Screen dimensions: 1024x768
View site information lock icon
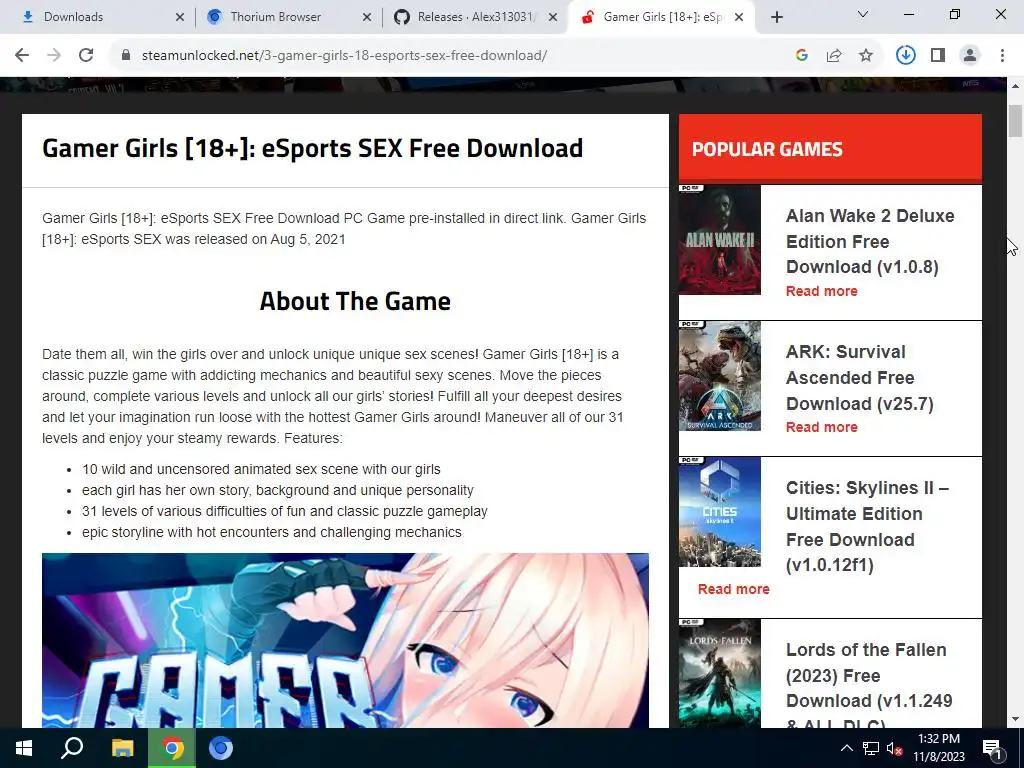click(126, 56)
